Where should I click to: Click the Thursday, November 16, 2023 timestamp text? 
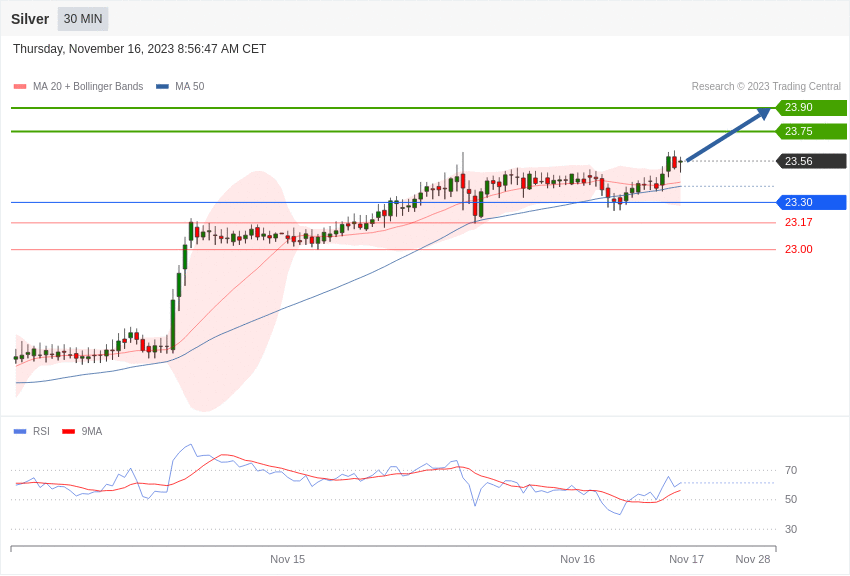click(x=139, y=49)
